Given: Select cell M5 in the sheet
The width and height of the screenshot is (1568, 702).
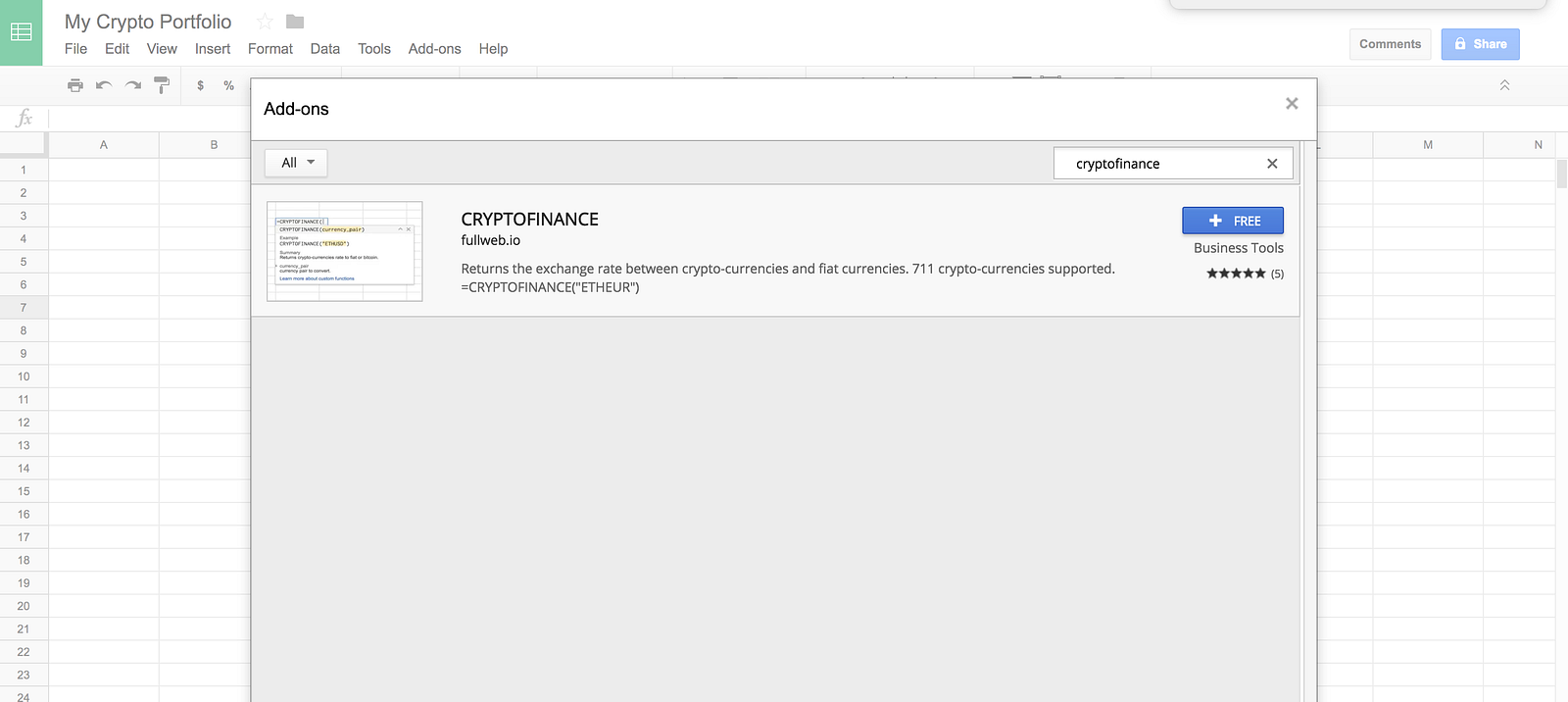Looking at the screenshot, I should point(1428,262).
